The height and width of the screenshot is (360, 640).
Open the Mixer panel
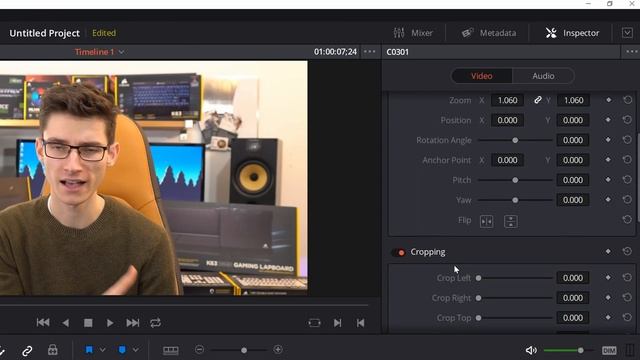click(x=413, y=33)
